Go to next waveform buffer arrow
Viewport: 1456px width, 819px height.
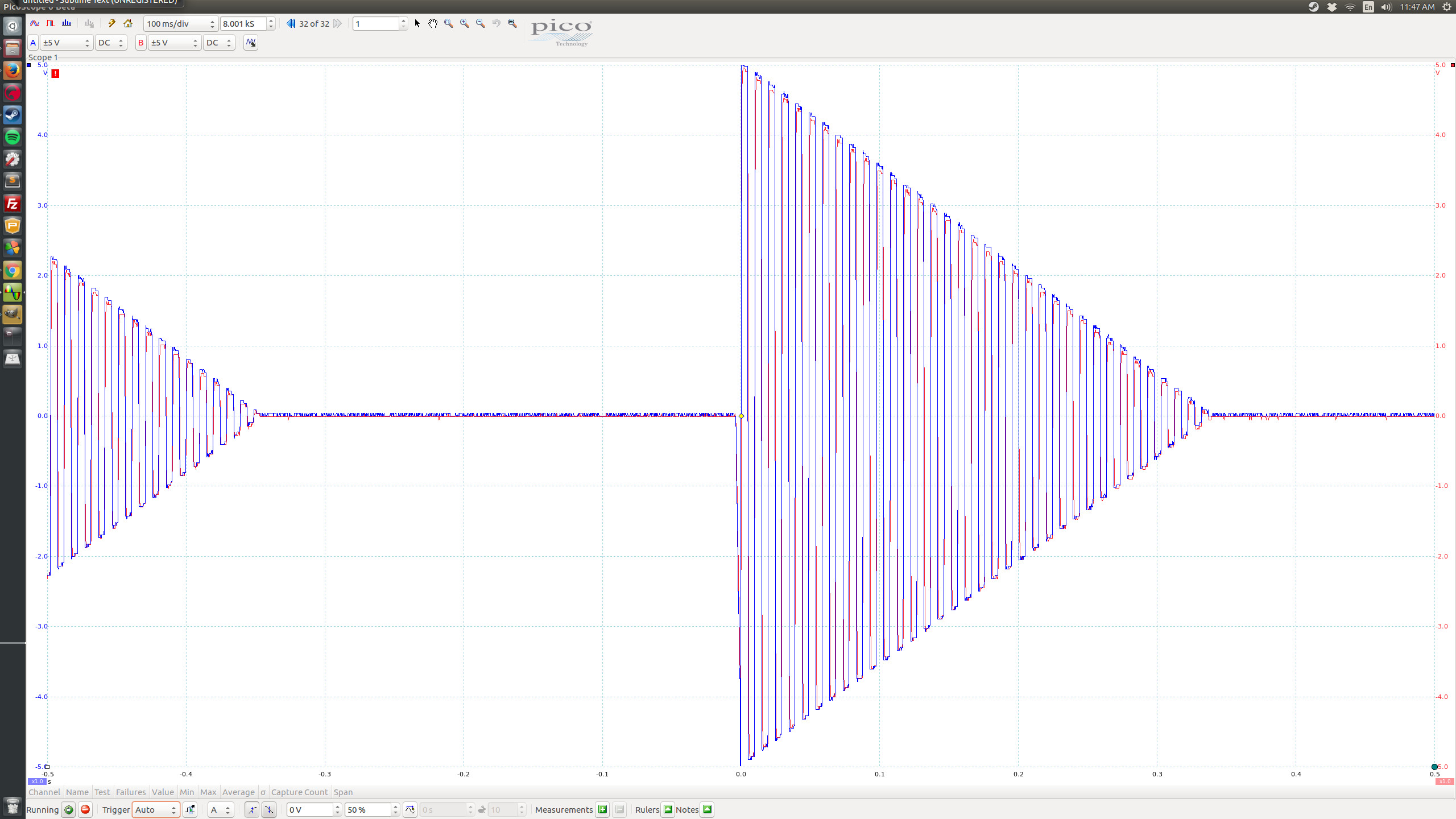coord(337,23)
